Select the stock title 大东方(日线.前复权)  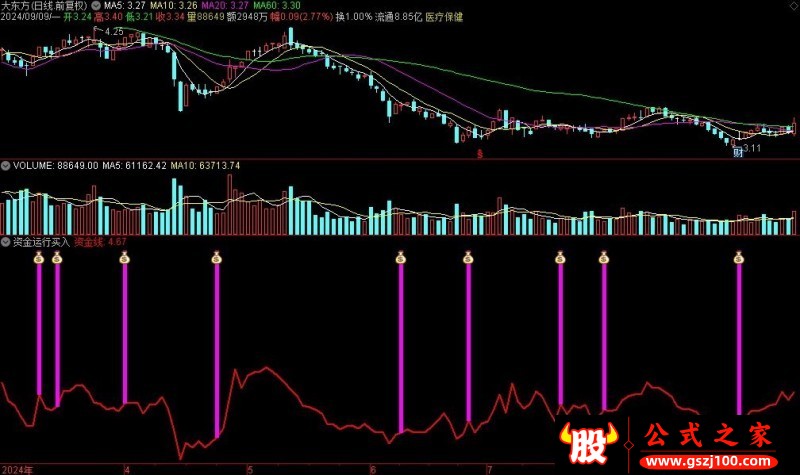[44, 6]
